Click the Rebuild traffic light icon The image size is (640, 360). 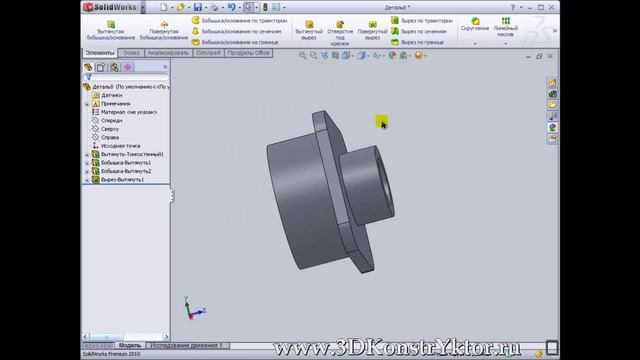tap(265, 7)
